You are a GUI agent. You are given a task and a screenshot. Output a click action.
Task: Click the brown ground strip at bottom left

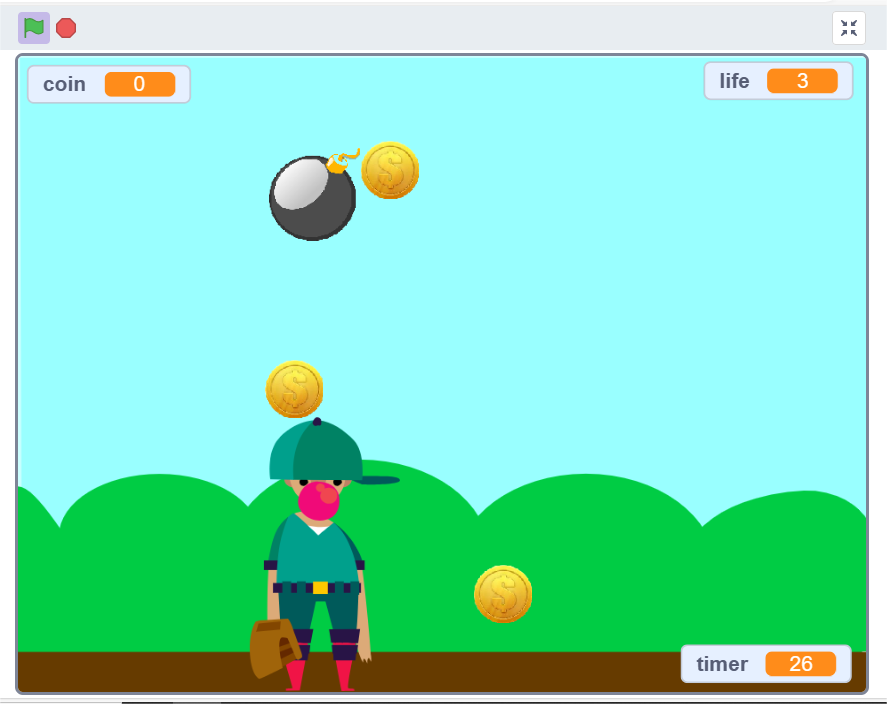120,671
